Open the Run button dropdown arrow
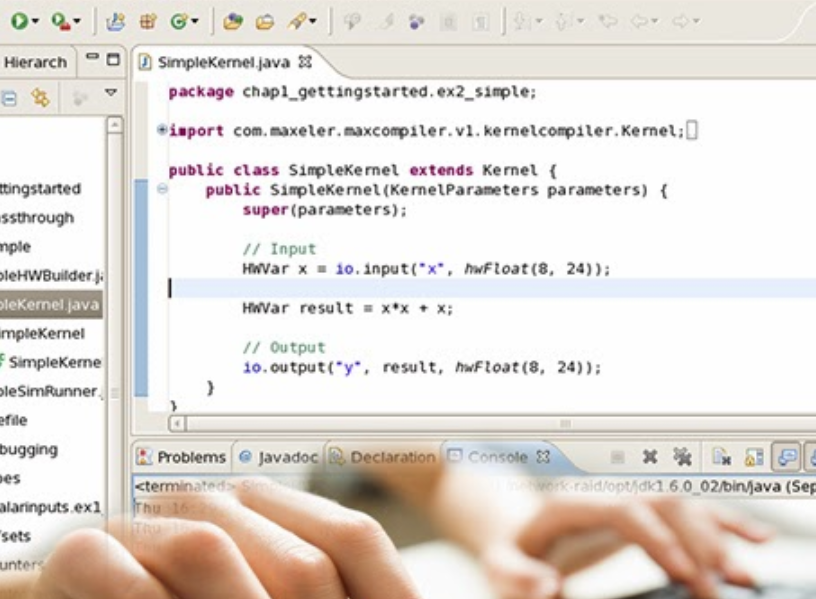This screenshot has width=816, height=599. [x=35, y=21]
